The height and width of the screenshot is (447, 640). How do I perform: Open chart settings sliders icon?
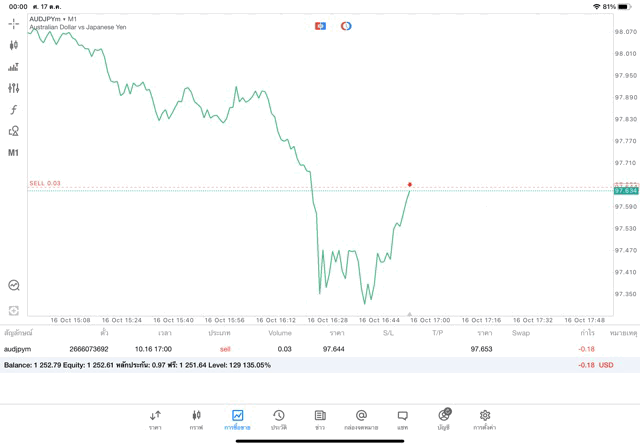point(13,88)
